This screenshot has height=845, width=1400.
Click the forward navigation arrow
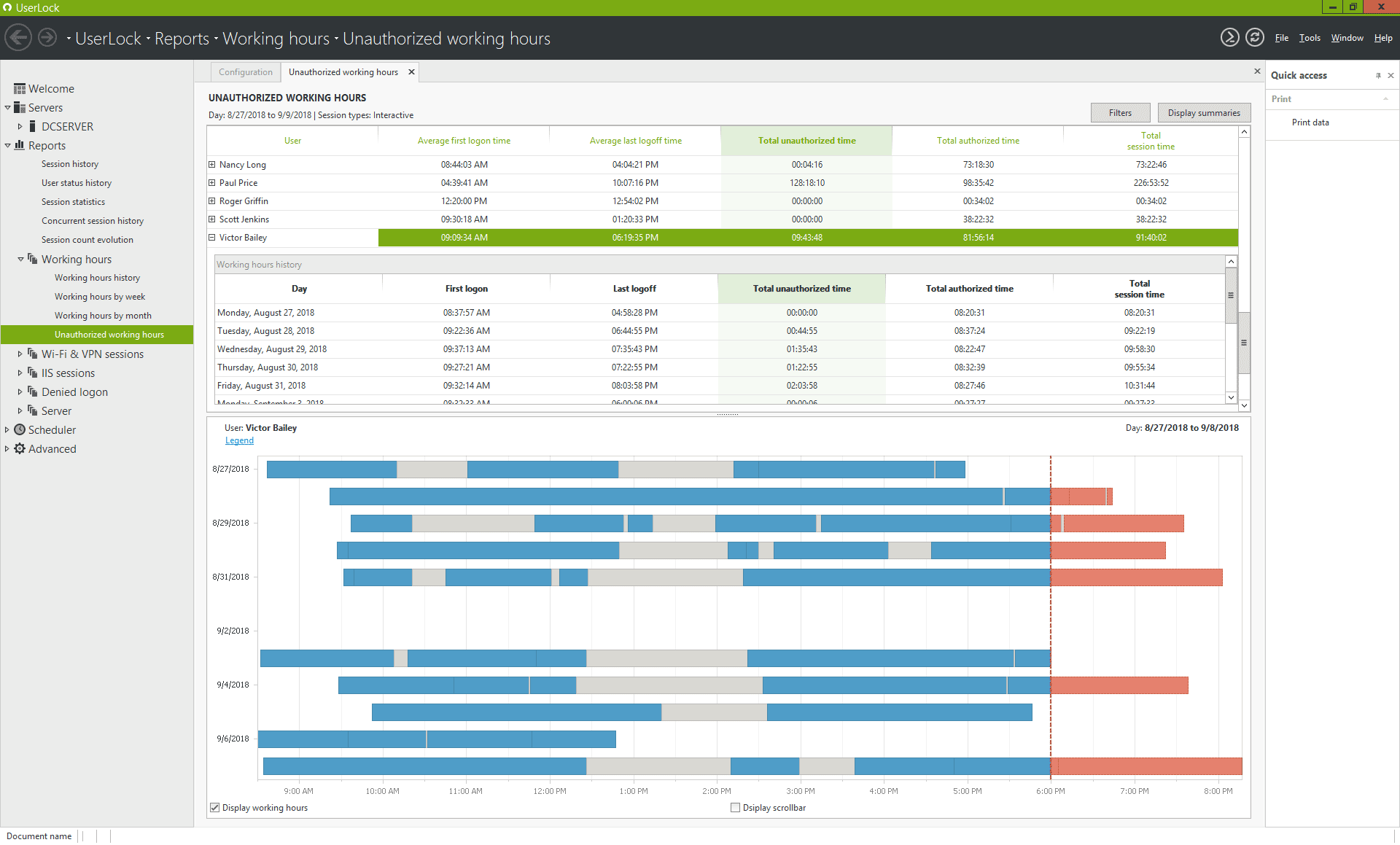(x=47, y=37)
